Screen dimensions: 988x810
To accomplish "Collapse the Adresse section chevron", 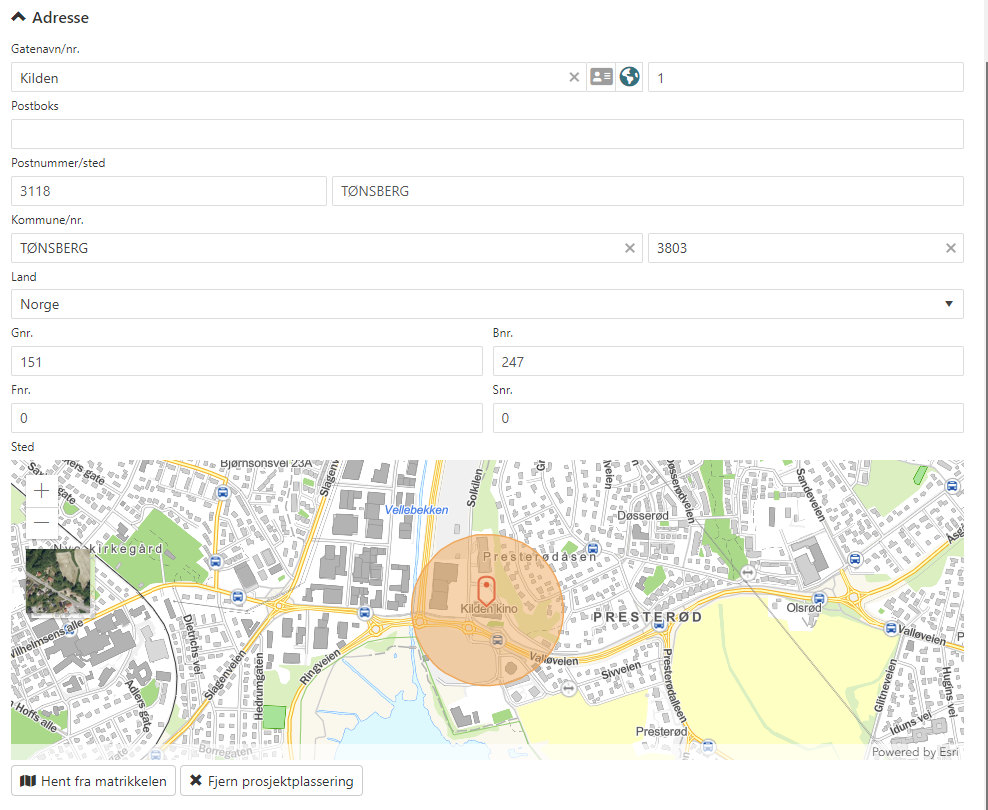I will pyautogui.click(x=18, y=17).
